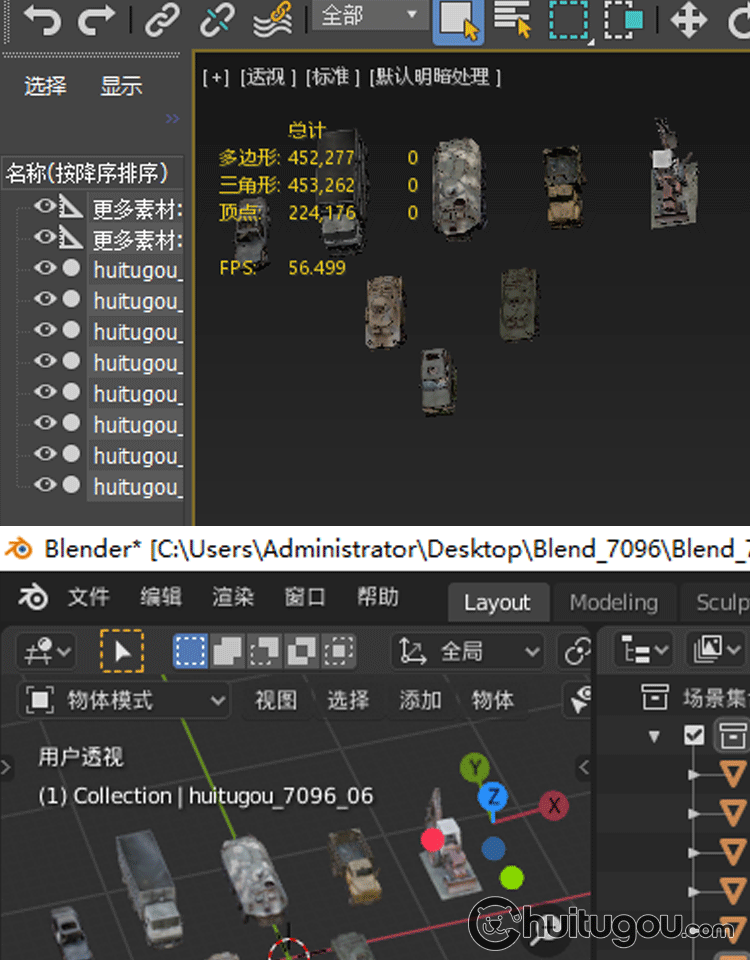Uncheck the Collection checkbox in Blender outliner
Viewport: 750px width, 960px height.
(x=694, y=736)
